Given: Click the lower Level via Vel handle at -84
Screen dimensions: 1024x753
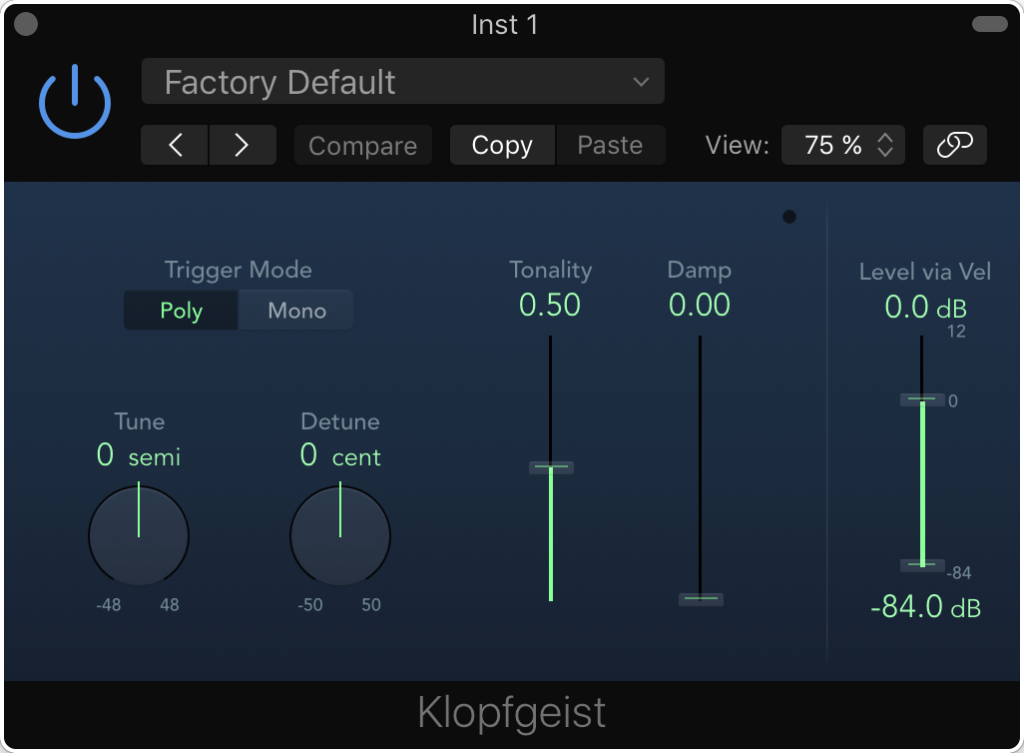Looking at the screenshot, I should pyautogui.click(x=922, y=565).
